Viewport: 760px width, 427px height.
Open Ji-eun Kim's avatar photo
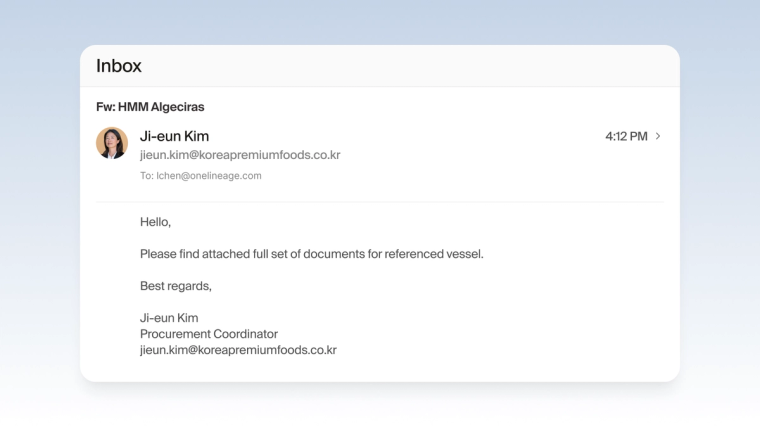(112, 143)
